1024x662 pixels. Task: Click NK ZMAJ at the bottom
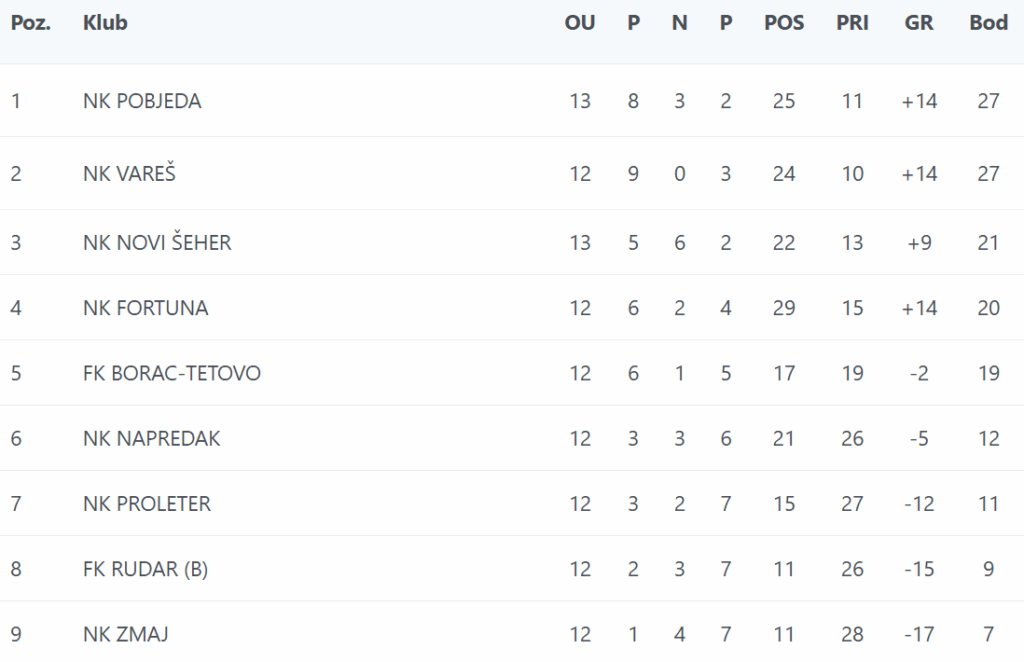point(125,634)
